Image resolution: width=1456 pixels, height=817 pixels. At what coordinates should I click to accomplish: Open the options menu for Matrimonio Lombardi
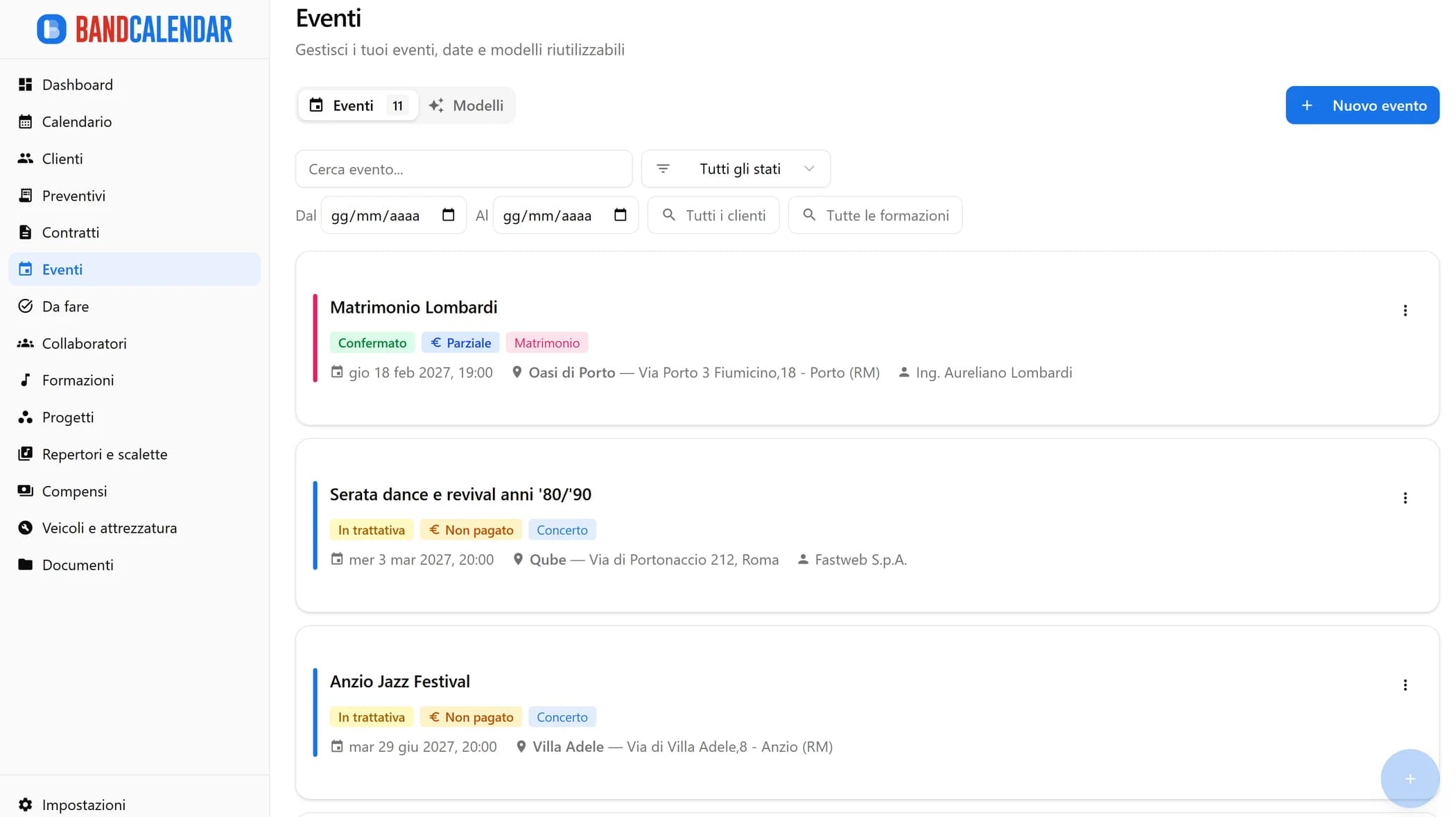pyautogui.click(x=1405, y=311)
